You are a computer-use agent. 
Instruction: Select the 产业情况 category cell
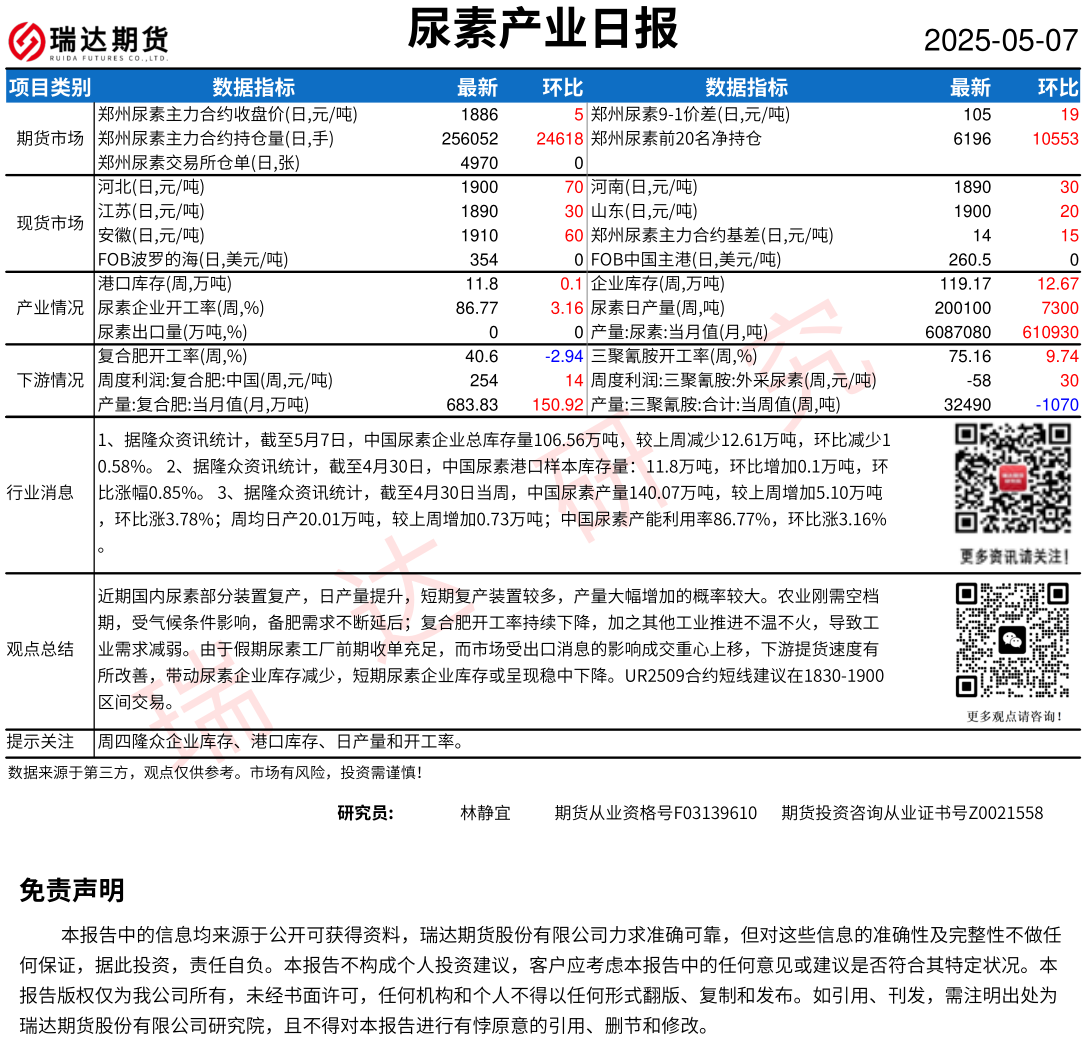(50, 308)
